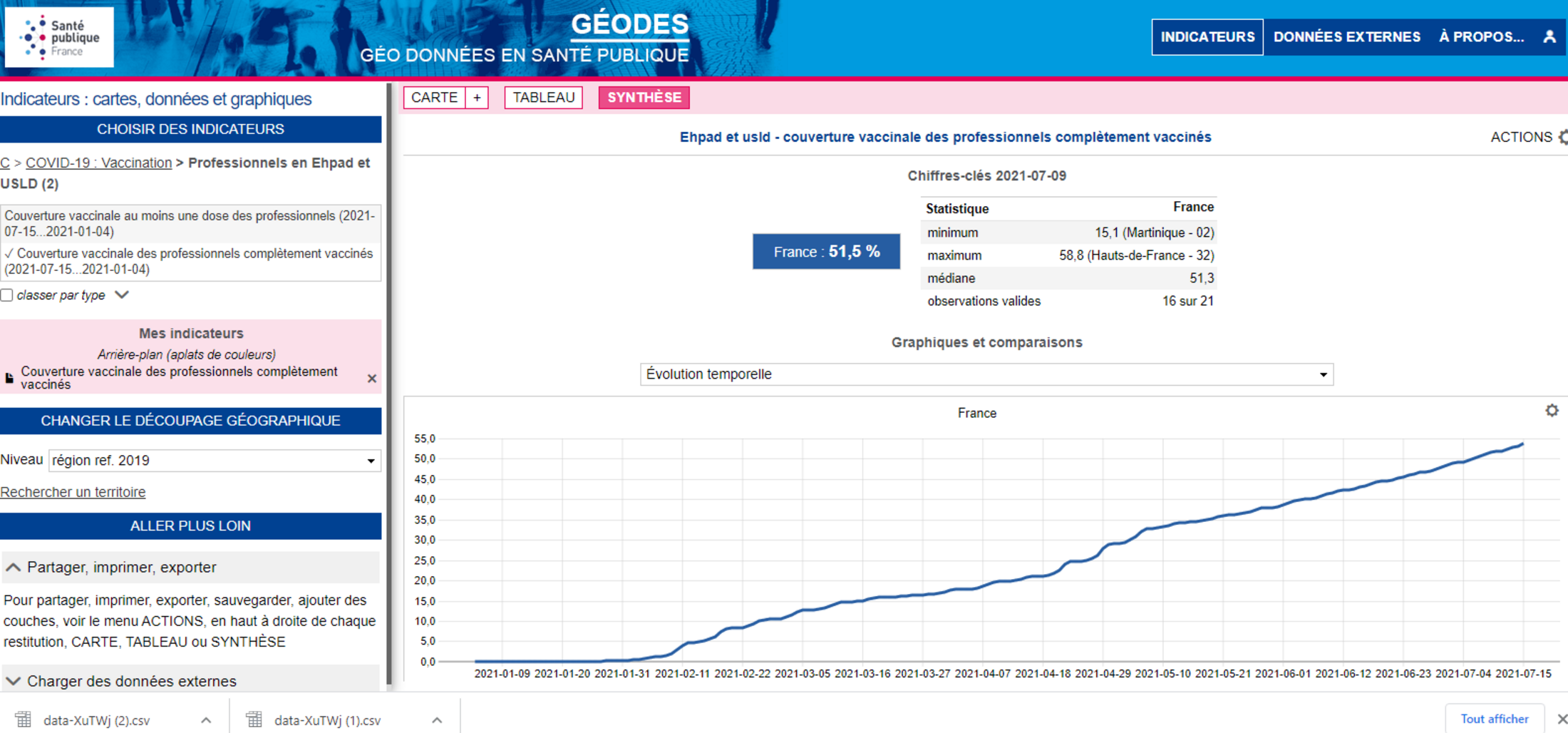This screenshot has width=1568, height=733.
Task: Click the CHOISIR DES INDICATEURS button
Action: (190, 129)
